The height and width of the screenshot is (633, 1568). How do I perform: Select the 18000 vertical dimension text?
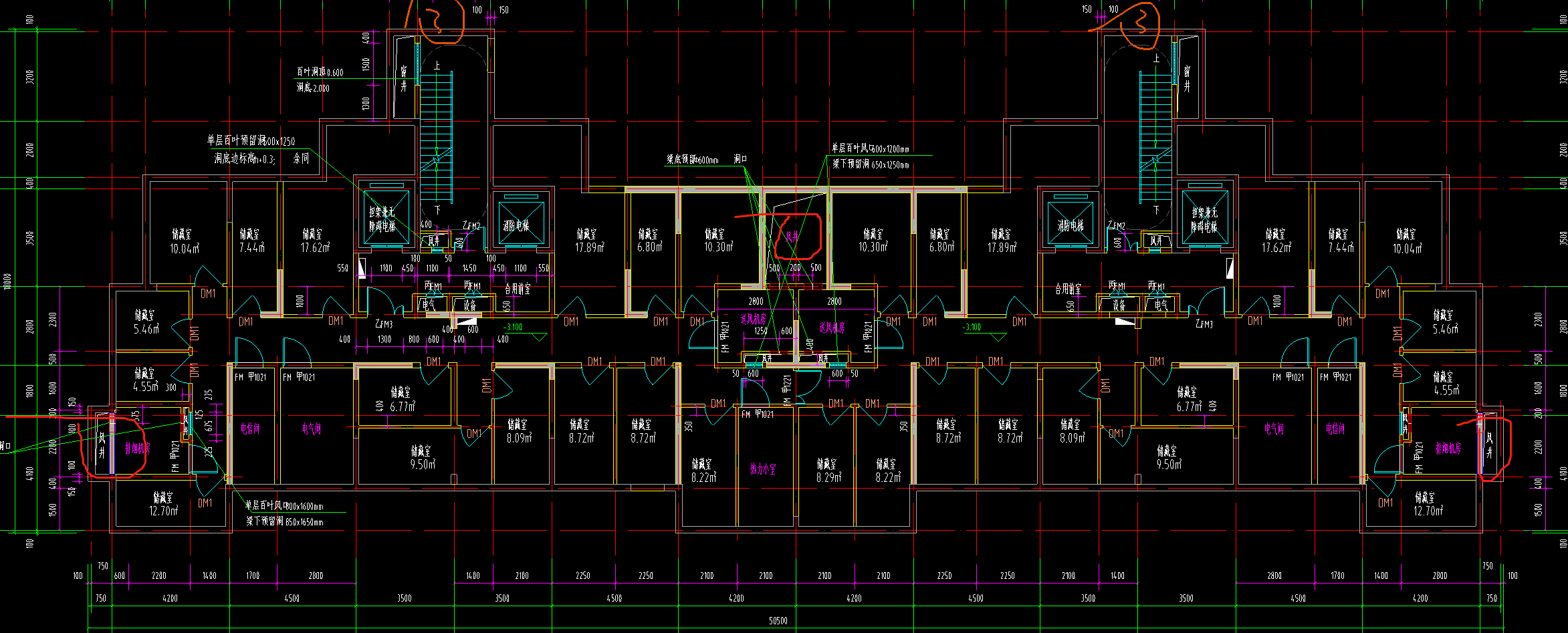[8, 281]
